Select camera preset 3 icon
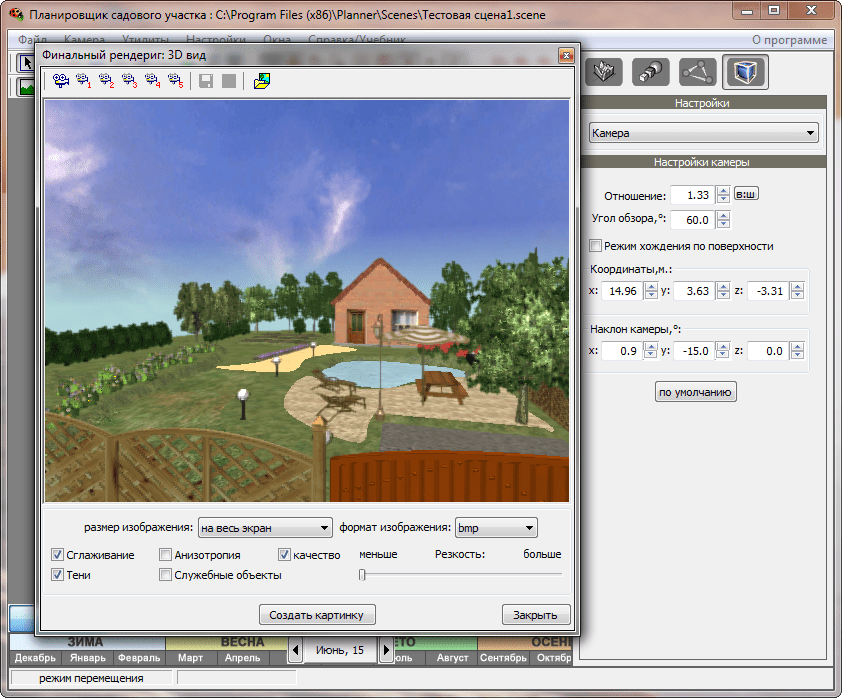This screenshot has width=842, height=698. pos(130,81)
